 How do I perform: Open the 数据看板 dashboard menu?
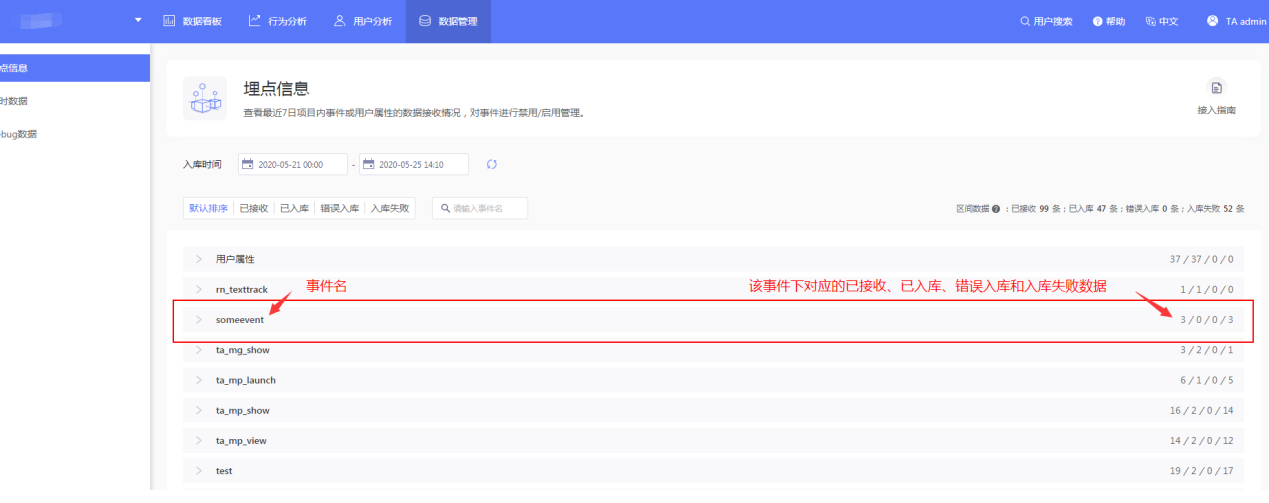point(194,21)
